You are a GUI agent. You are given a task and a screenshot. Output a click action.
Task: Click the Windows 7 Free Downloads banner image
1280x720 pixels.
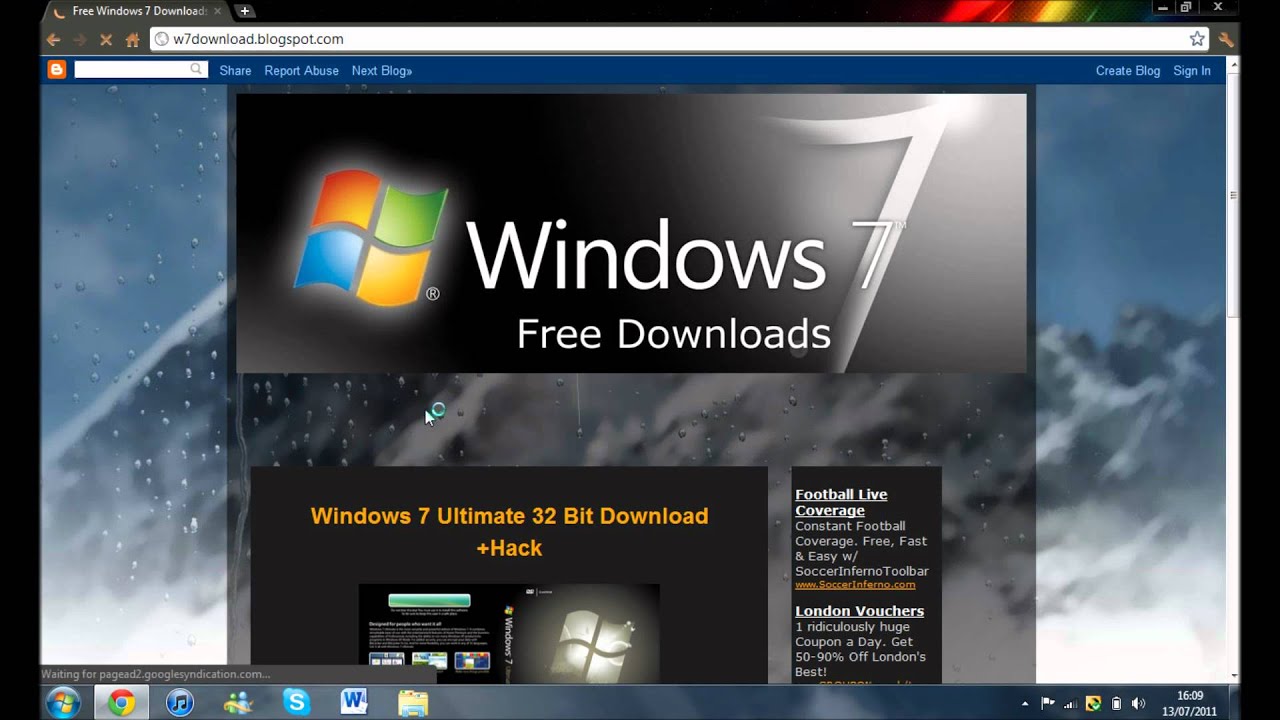[631, 233]
